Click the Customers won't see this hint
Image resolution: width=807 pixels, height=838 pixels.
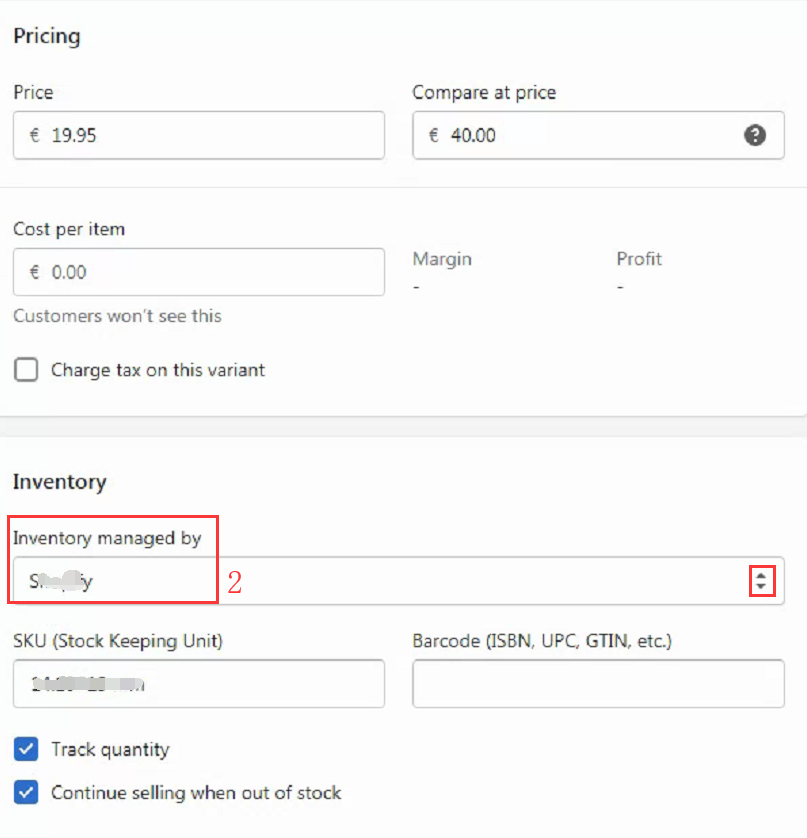(x=117, y=316)
